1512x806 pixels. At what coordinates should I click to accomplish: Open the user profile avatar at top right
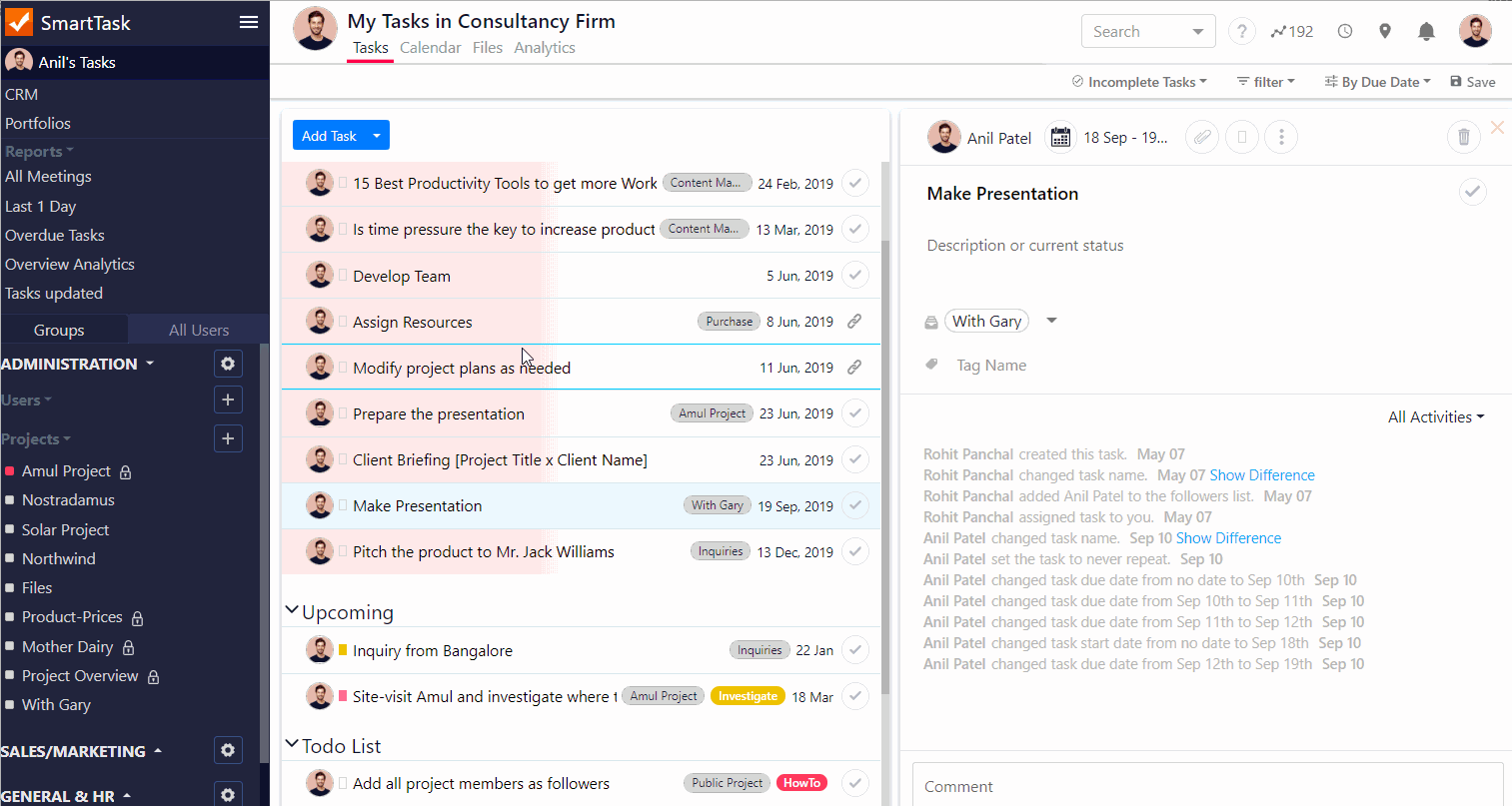(x=1475, y=31)
